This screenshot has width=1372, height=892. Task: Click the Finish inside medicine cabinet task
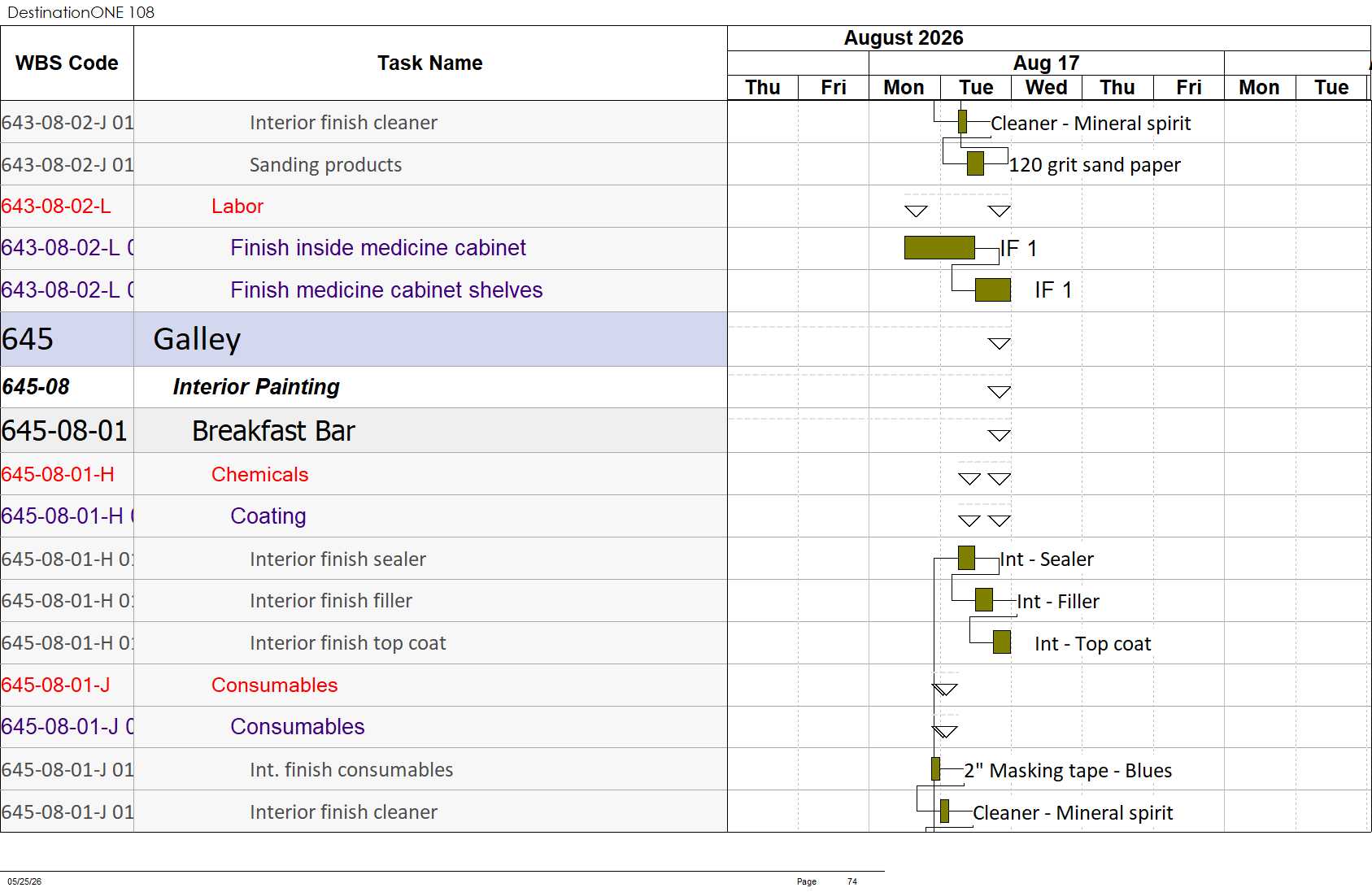[x=378, y=248]
